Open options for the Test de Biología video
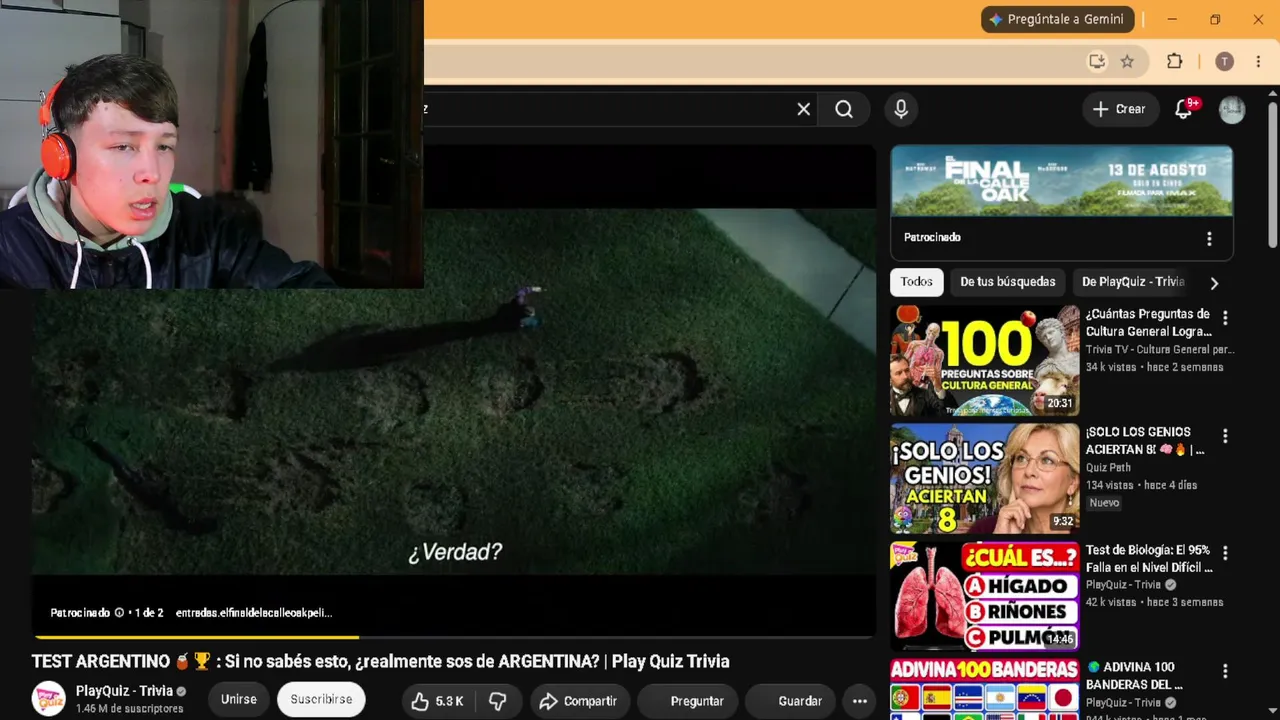 [1225, 553]
